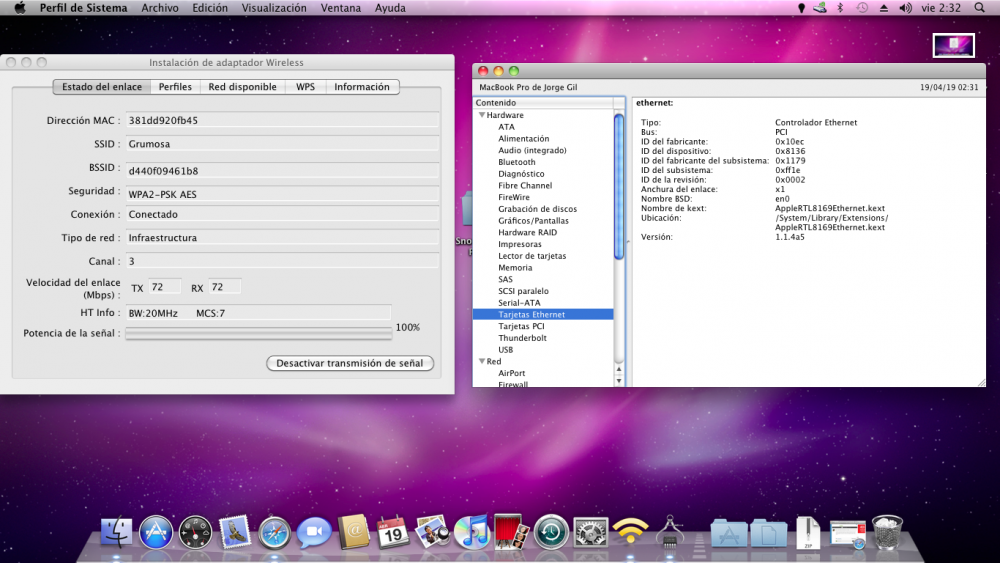Click the Contenido scroll up arrow

click(619, 369)
